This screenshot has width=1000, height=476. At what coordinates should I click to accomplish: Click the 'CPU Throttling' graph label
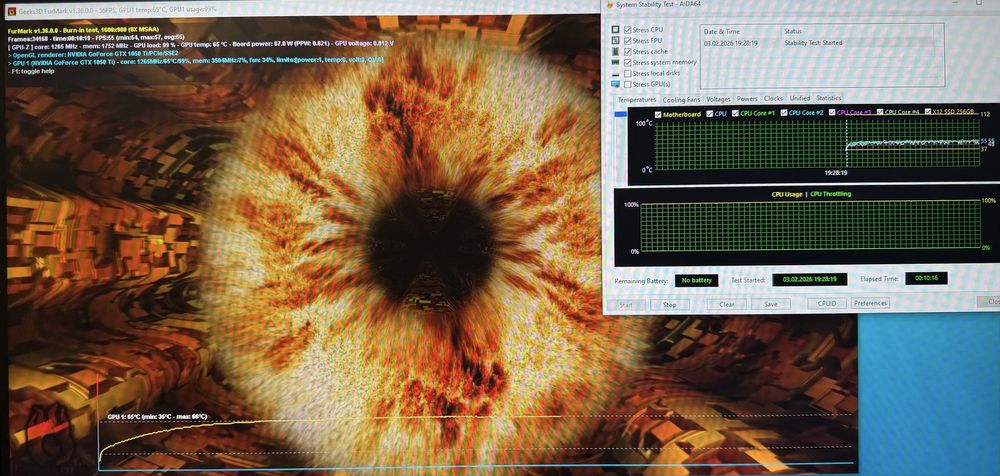830,194
